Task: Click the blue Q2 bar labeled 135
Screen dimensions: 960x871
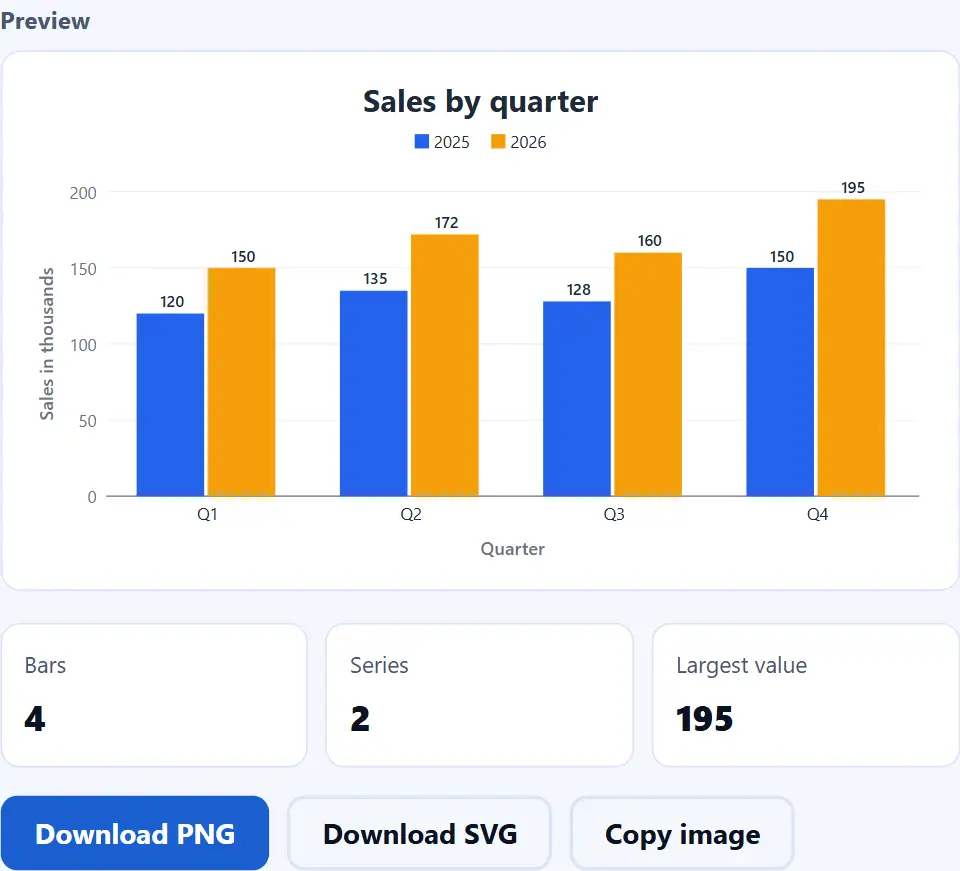Action: 373,393
